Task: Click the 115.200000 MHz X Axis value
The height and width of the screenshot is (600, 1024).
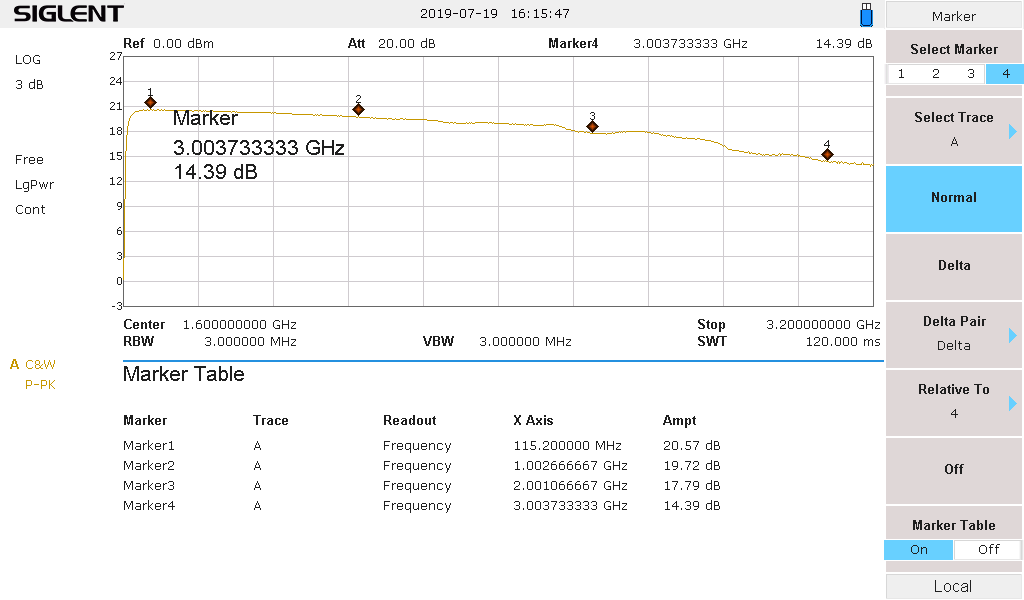Action: (567, 446)
